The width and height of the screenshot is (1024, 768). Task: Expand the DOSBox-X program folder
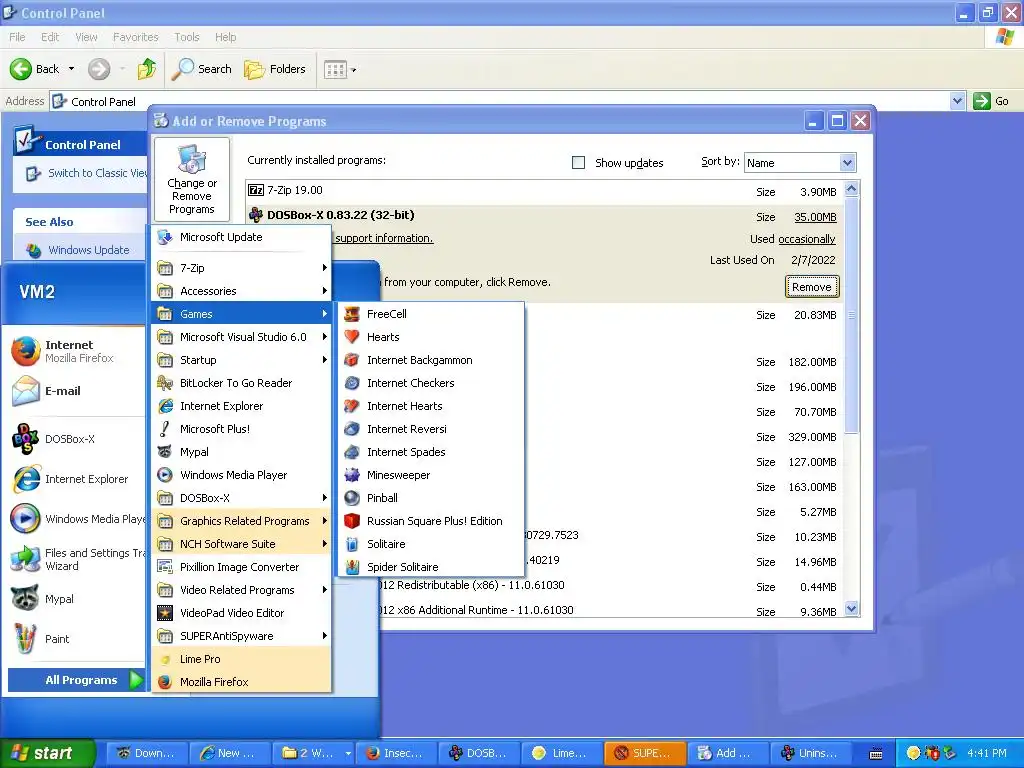click(x=242, y=498)
